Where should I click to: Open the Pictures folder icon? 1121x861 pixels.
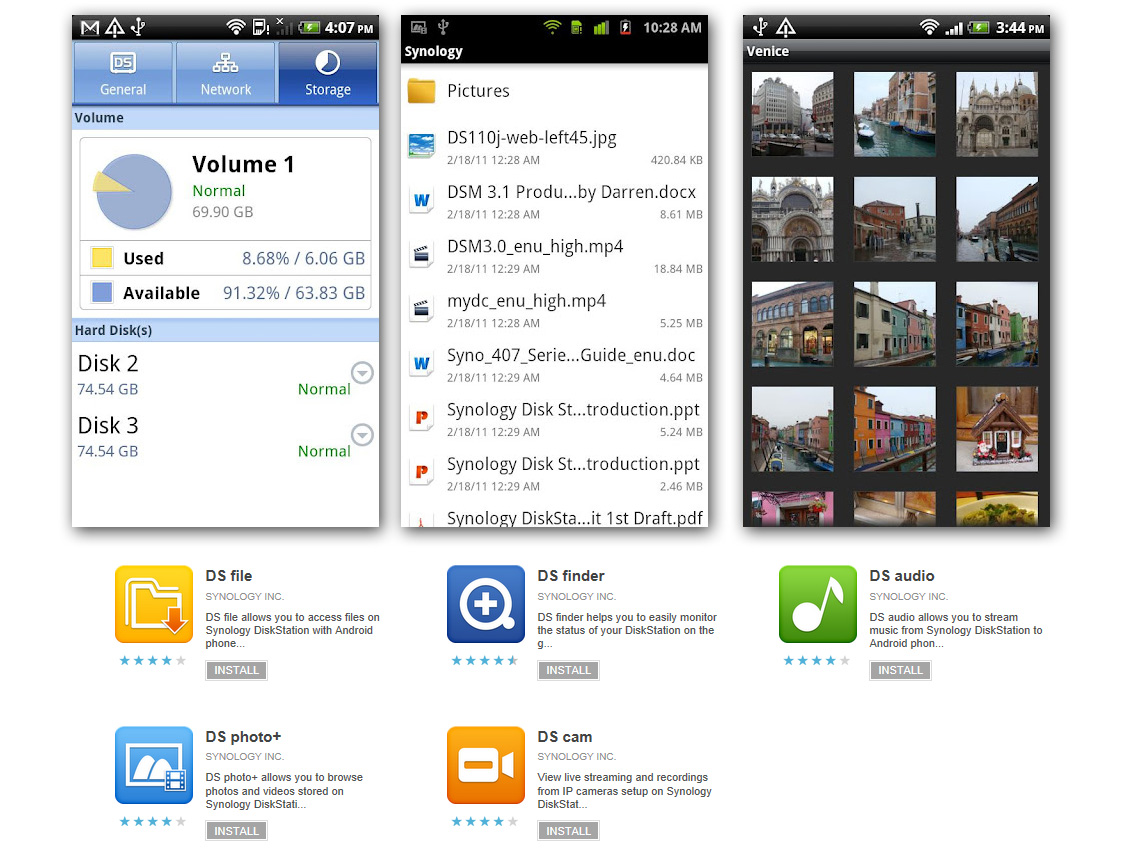(421, 91)
